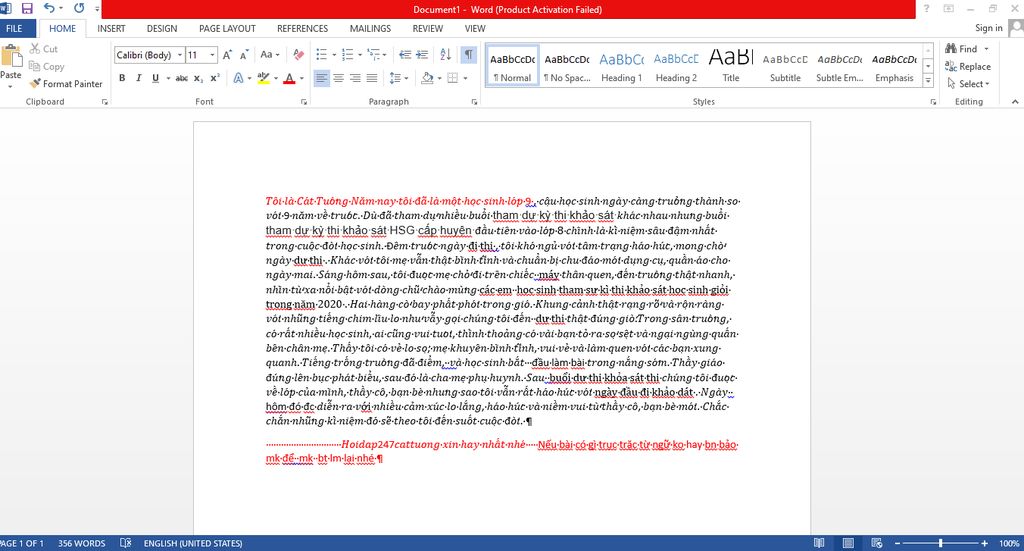This screenshot has height=551, width=1024.
Task: Switch to the PAGE LAYOUT tab
Action: pyautogui.click(x=227, y=29)
